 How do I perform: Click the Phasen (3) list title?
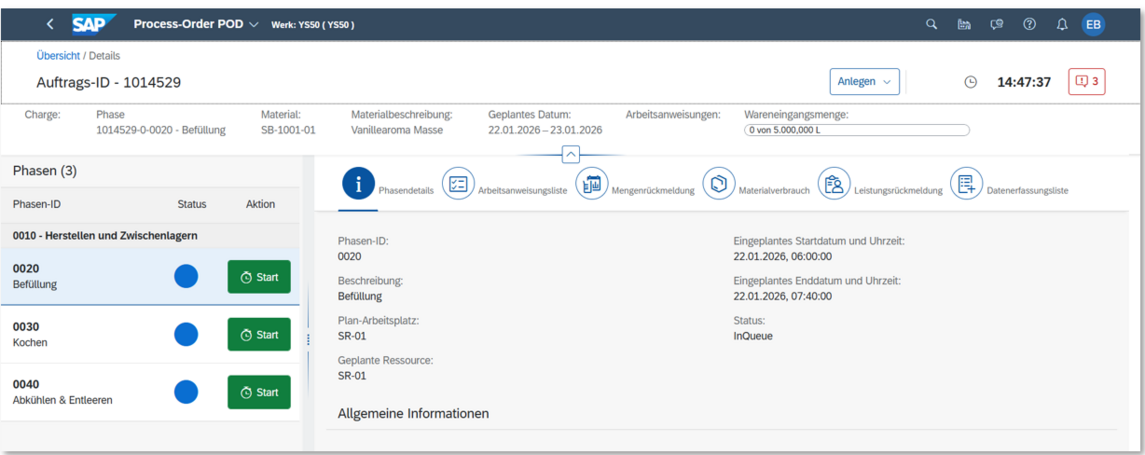(x=45, y=171)
